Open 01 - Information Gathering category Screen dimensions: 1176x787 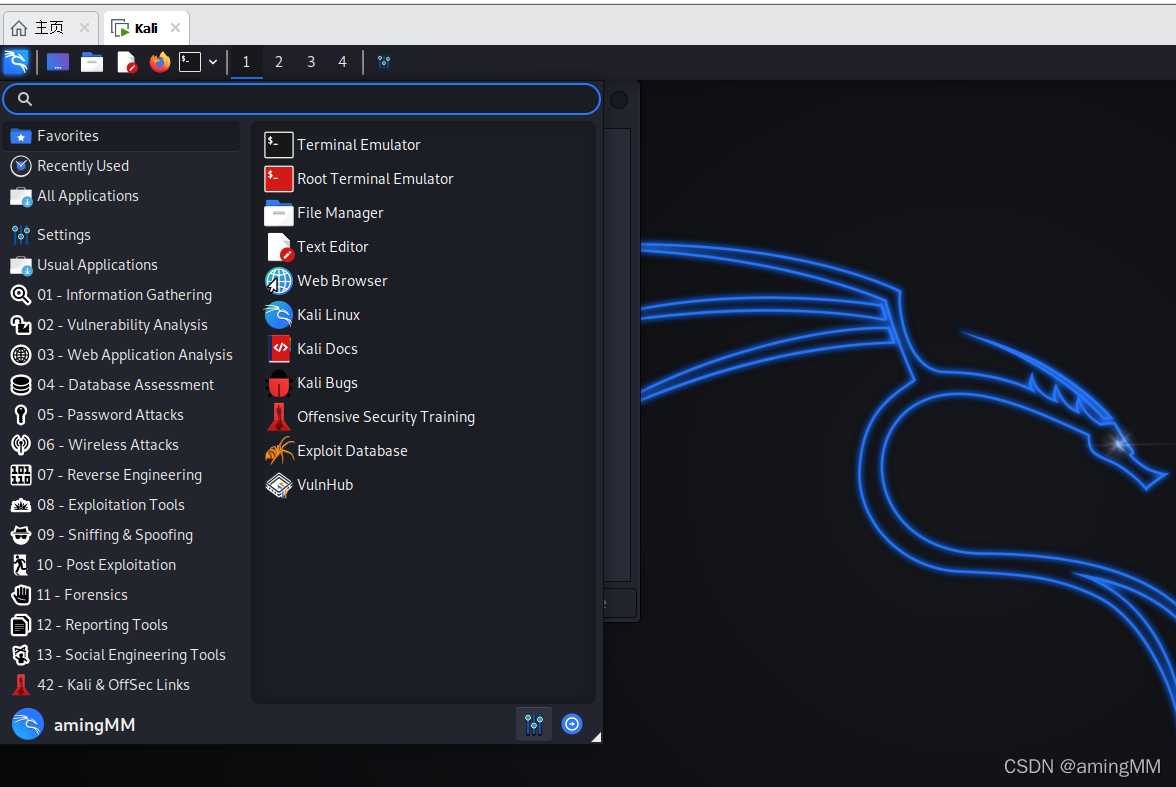[122, 295]
